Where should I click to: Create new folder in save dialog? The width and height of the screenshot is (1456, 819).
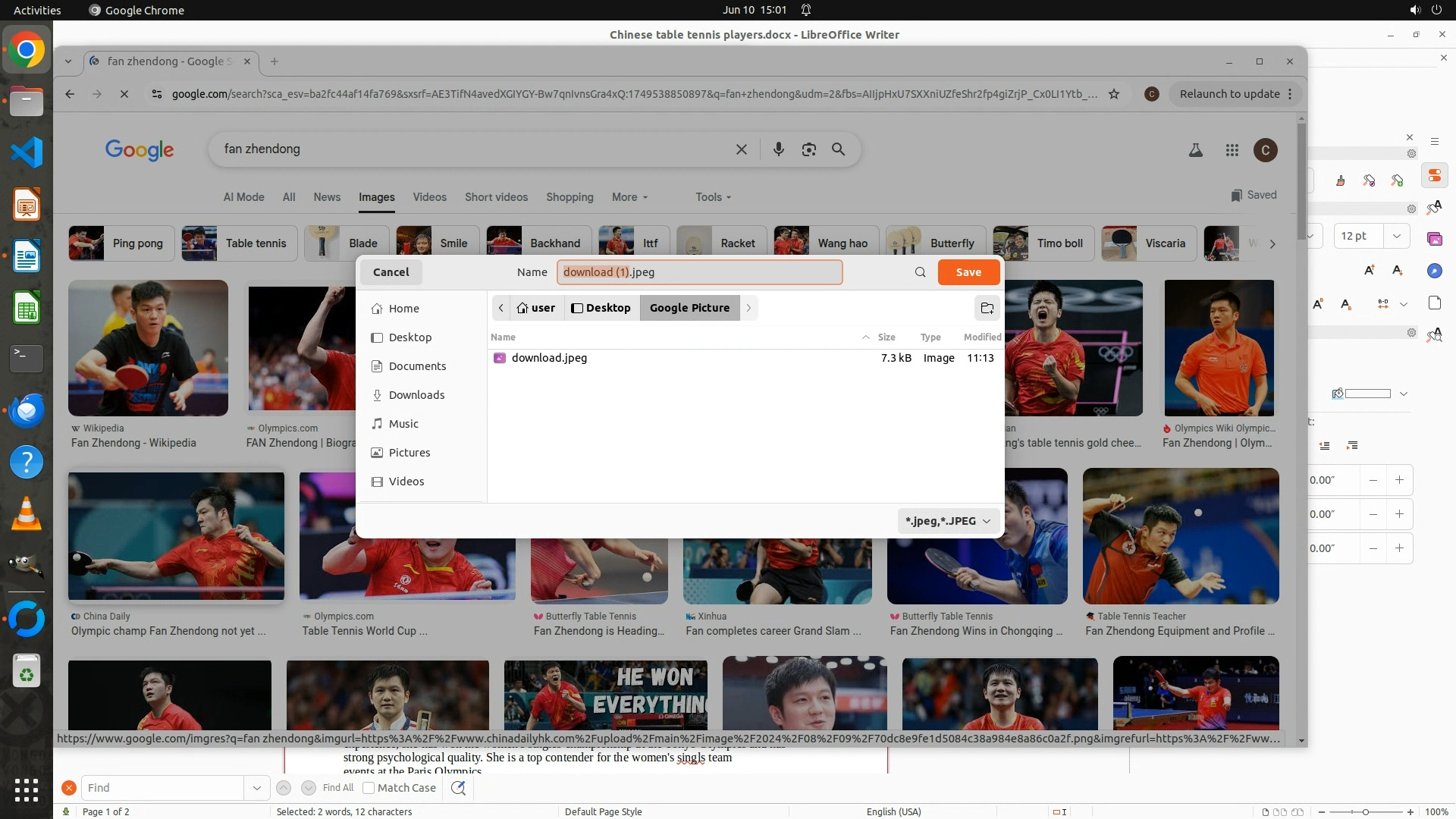click(987, 308)
